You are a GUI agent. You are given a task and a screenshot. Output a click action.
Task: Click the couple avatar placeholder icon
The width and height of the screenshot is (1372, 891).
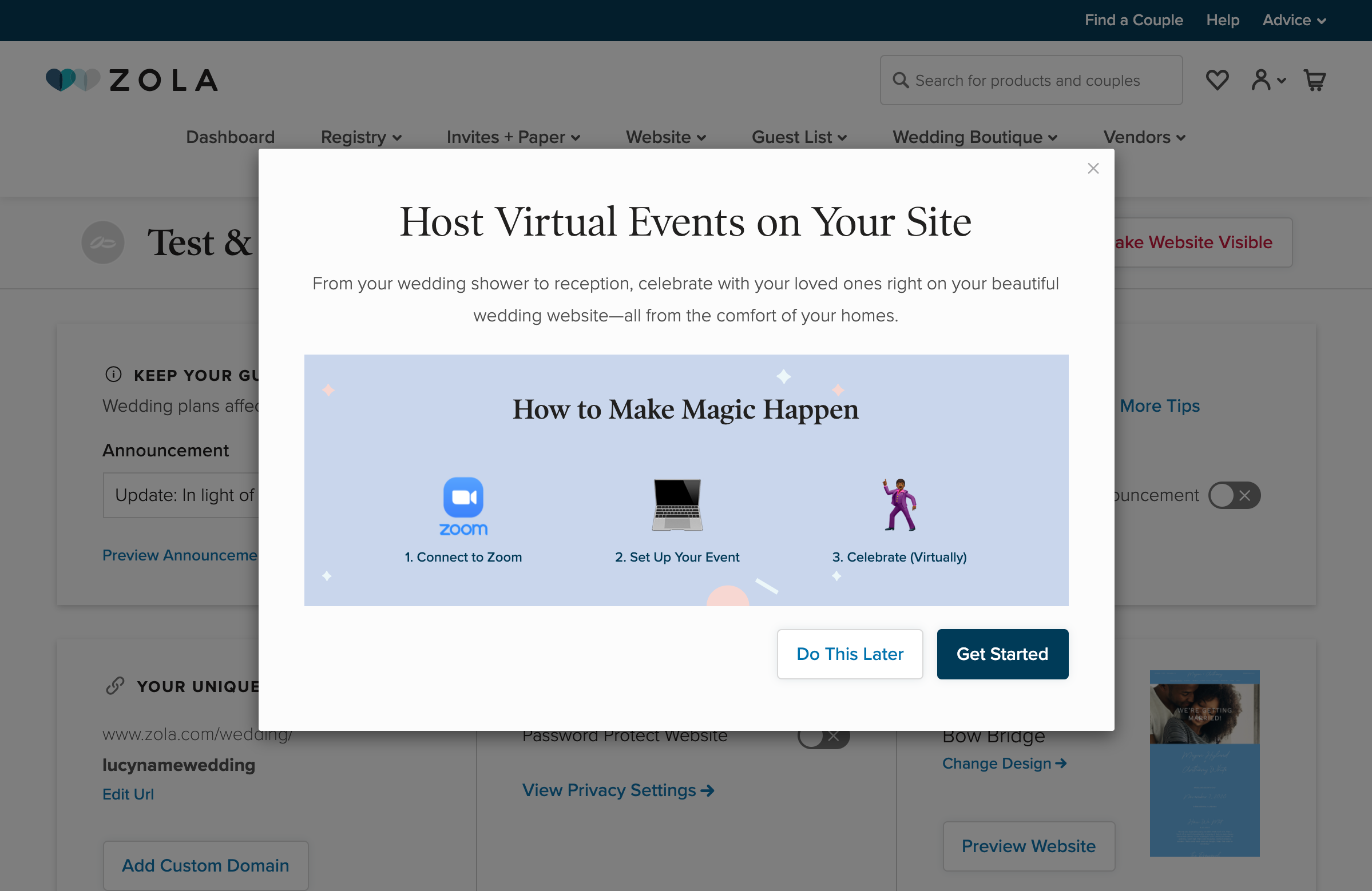coord(102,242)
